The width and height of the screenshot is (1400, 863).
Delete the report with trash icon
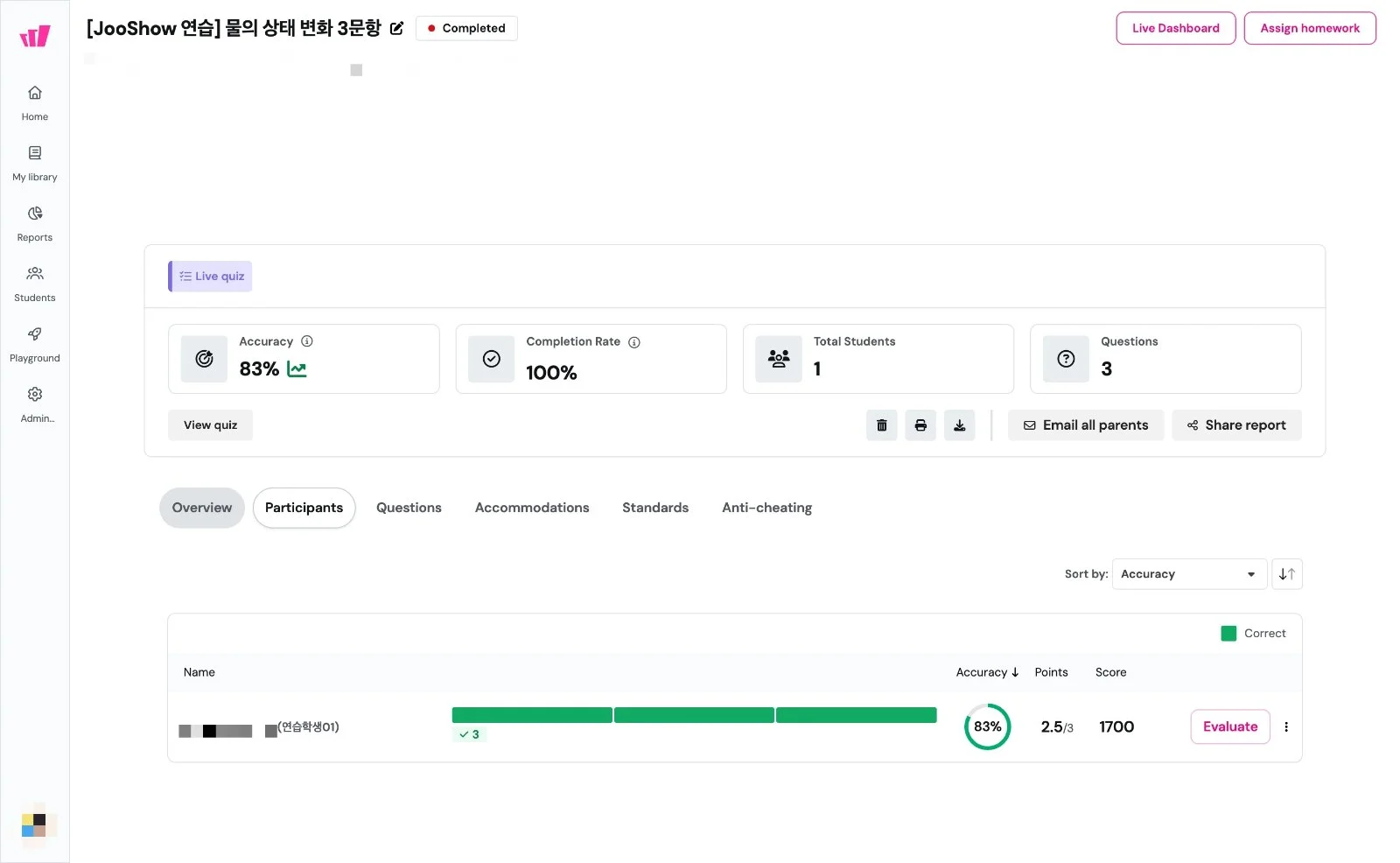tap(882, 425)
